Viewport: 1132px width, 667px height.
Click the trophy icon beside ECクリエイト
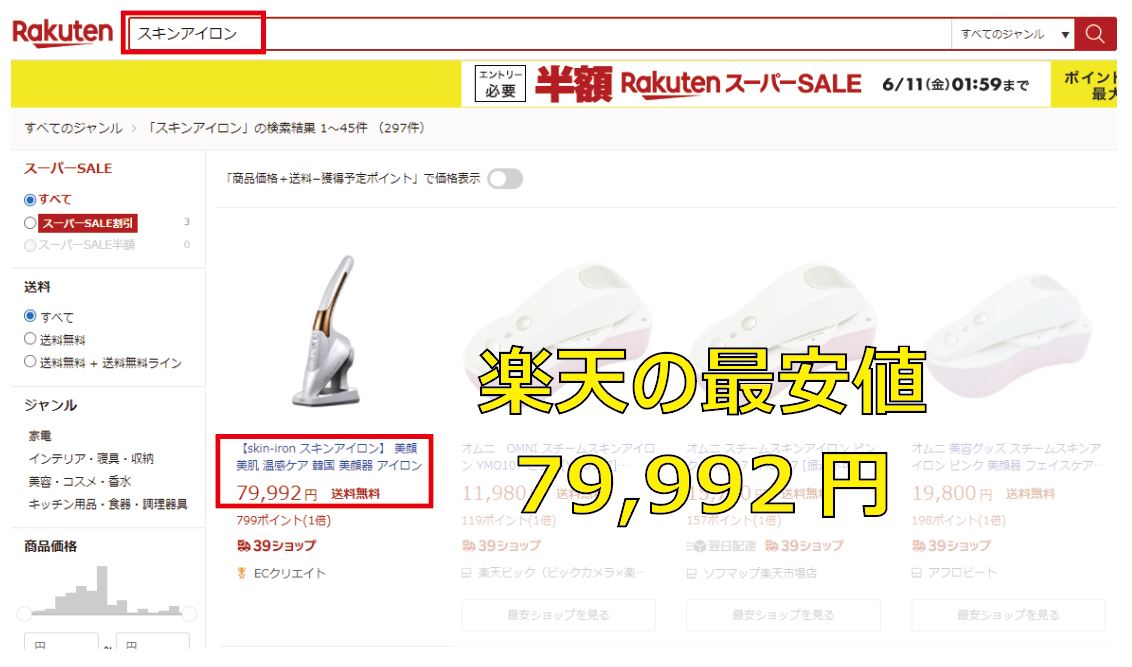click(x=242, y=573)
